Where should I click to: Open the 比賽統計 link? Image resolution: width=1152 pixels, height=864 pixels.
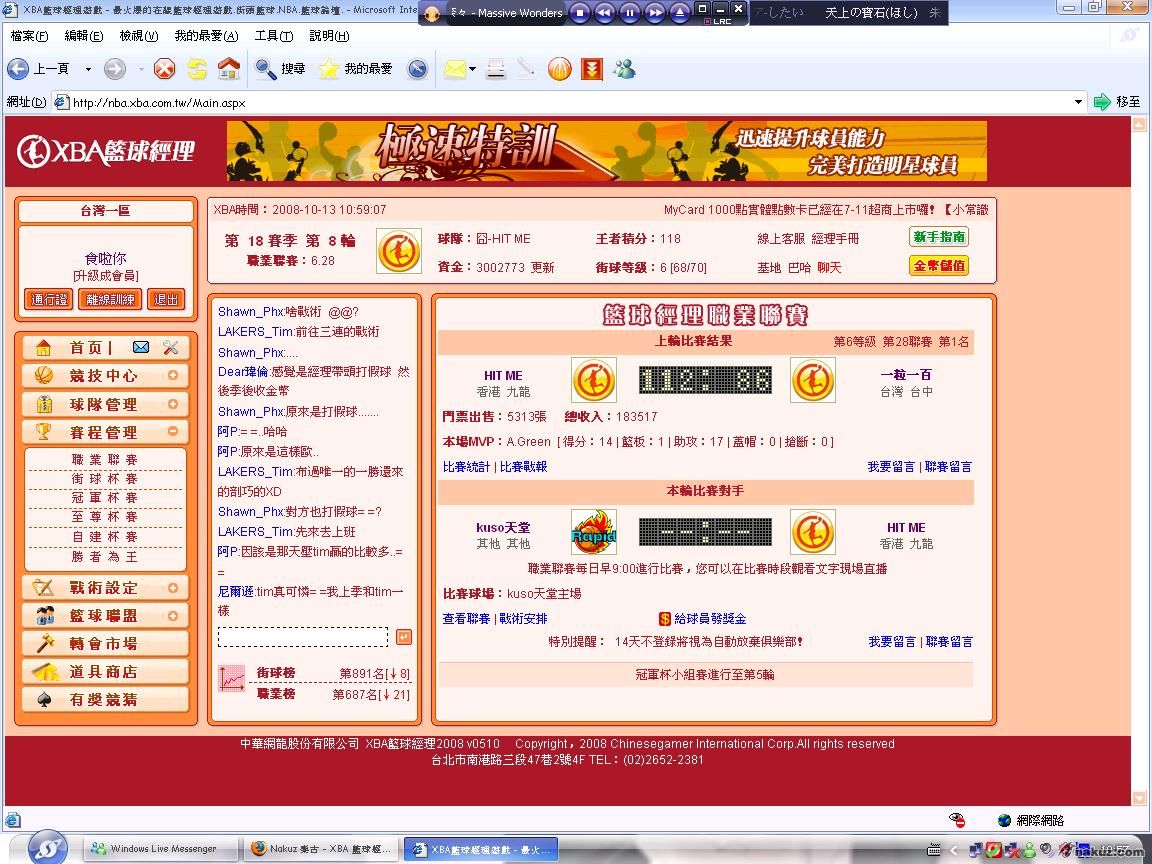coord(466,467)
